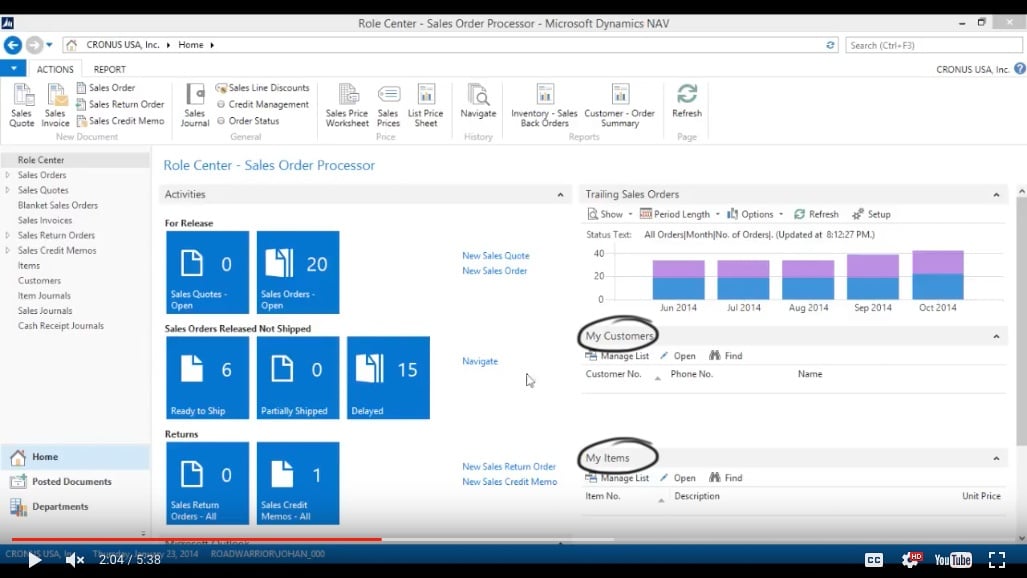Open the Sales Journal ribbon icon
The width and height of the screenshot is (1027, 578).
(195, 100)
